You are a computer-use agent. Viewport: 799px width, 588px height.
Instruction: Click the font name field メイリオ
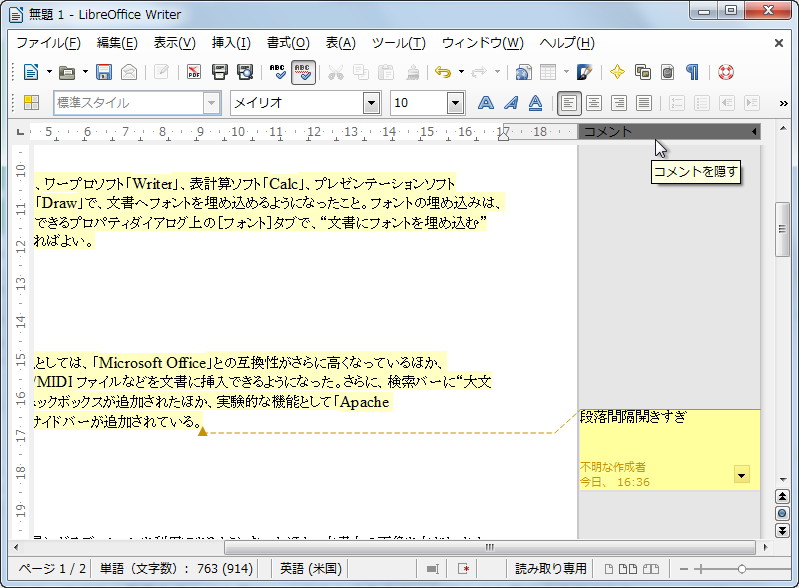[x=297, y=103]
